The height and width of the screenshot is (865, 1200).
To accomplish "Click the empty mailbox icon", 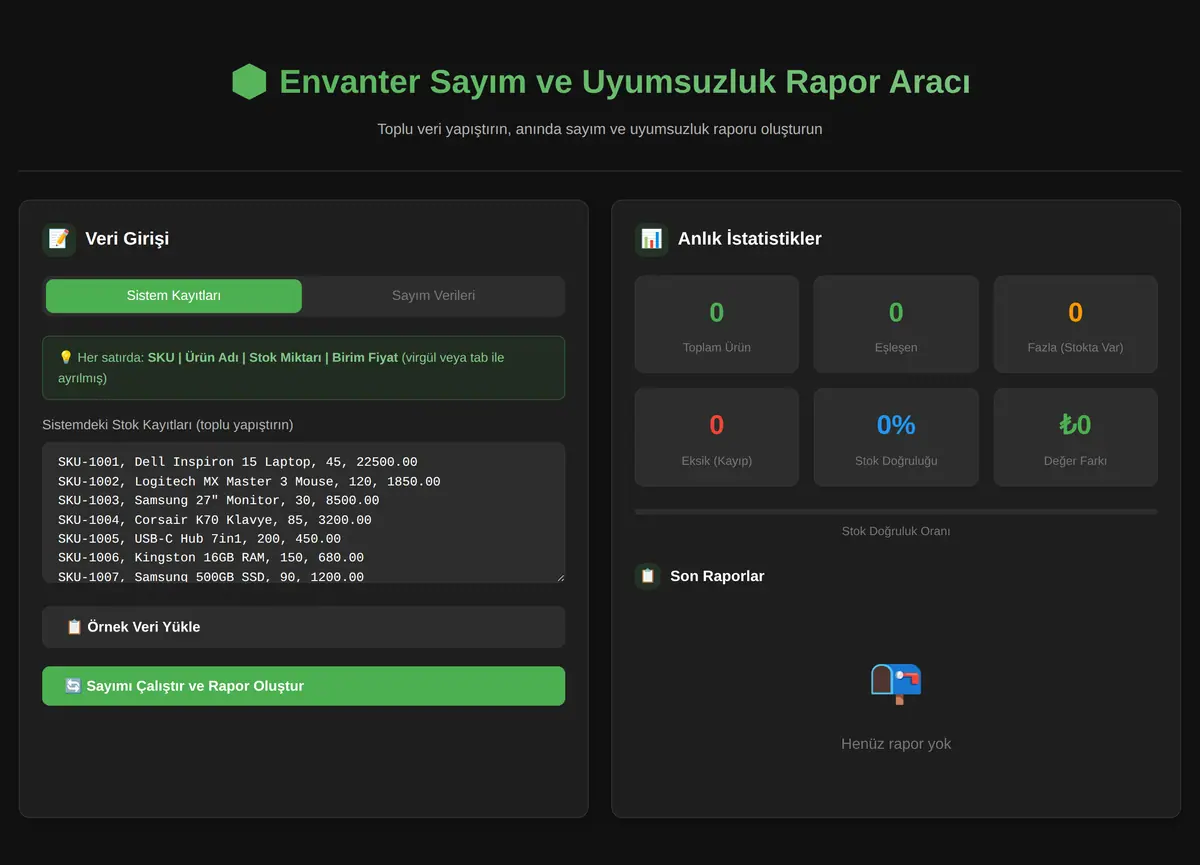I will [x=896, y=684].
